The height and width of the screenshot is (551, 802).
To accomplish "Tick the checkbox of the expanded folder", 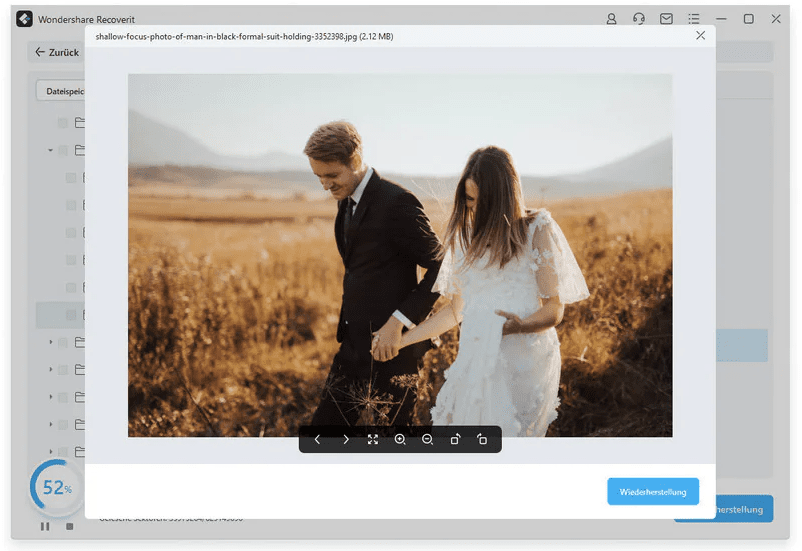I will [63, 151].
